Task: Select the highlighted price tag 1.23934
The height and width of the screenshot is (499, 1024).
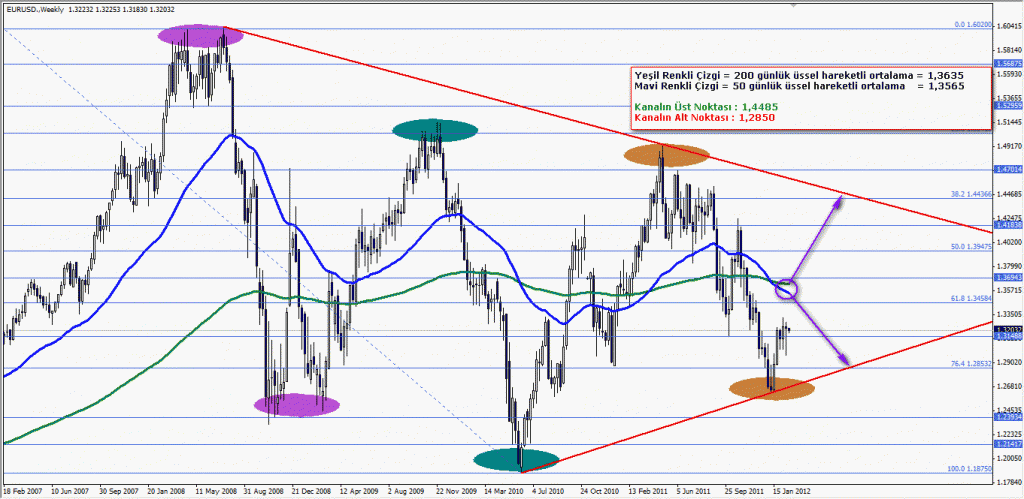Action: (x=1008, y=417)
